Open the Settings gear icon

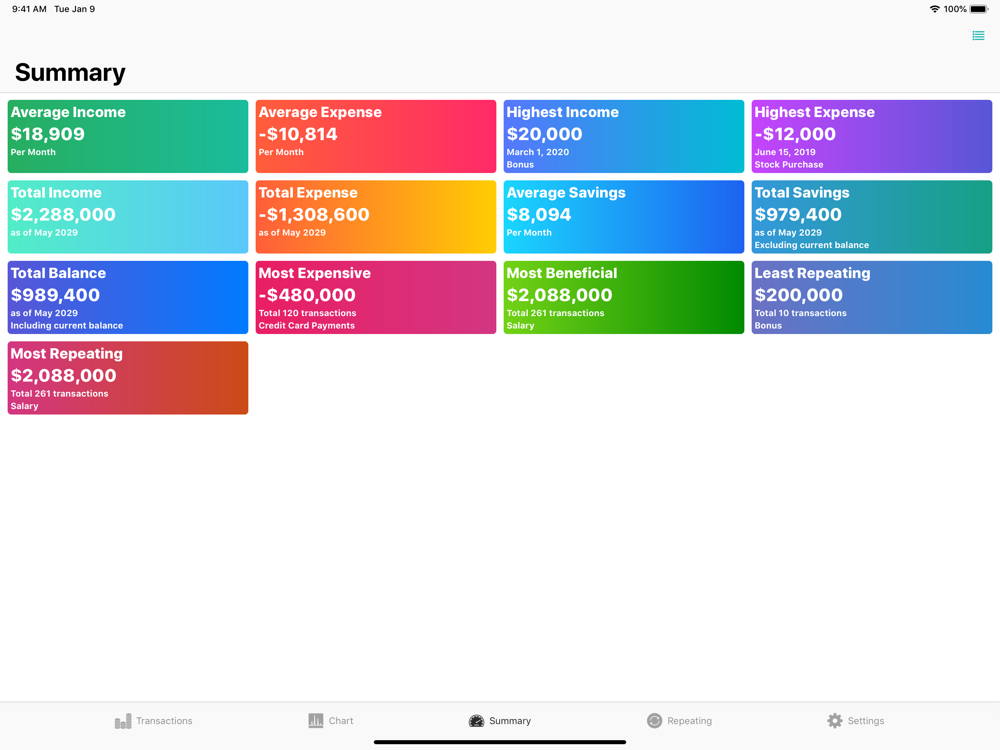(834, 721)
